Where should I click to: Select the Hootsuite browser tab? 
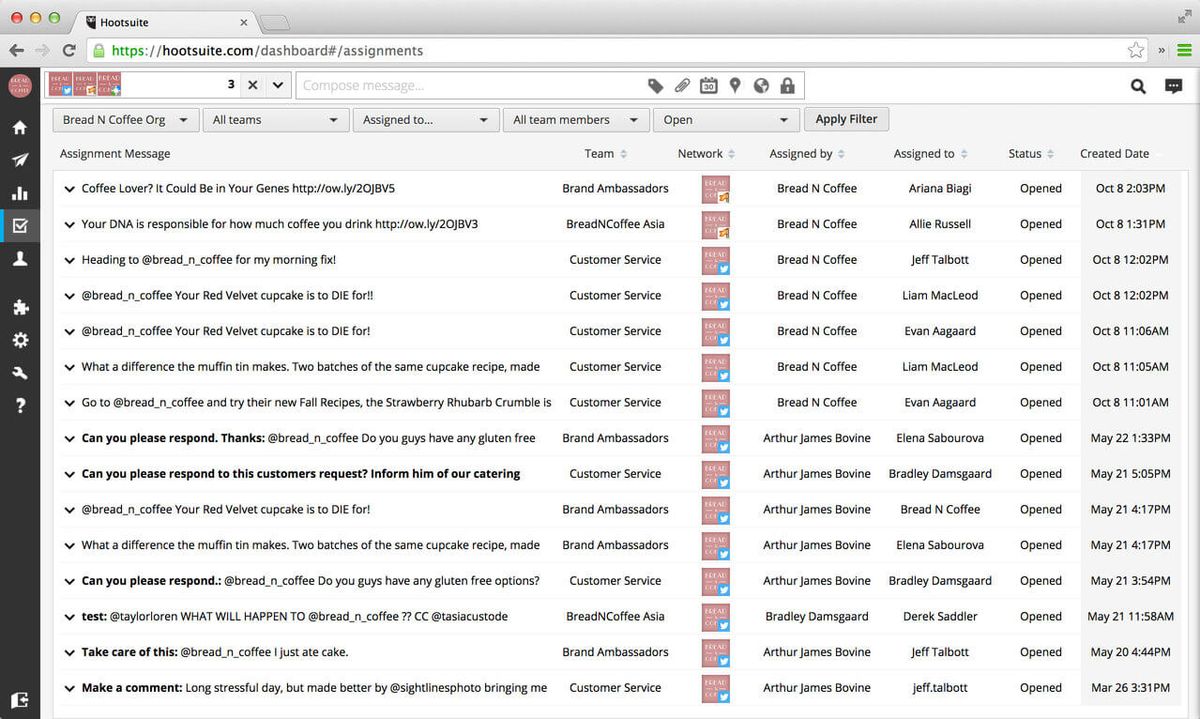tap(167, 21)
